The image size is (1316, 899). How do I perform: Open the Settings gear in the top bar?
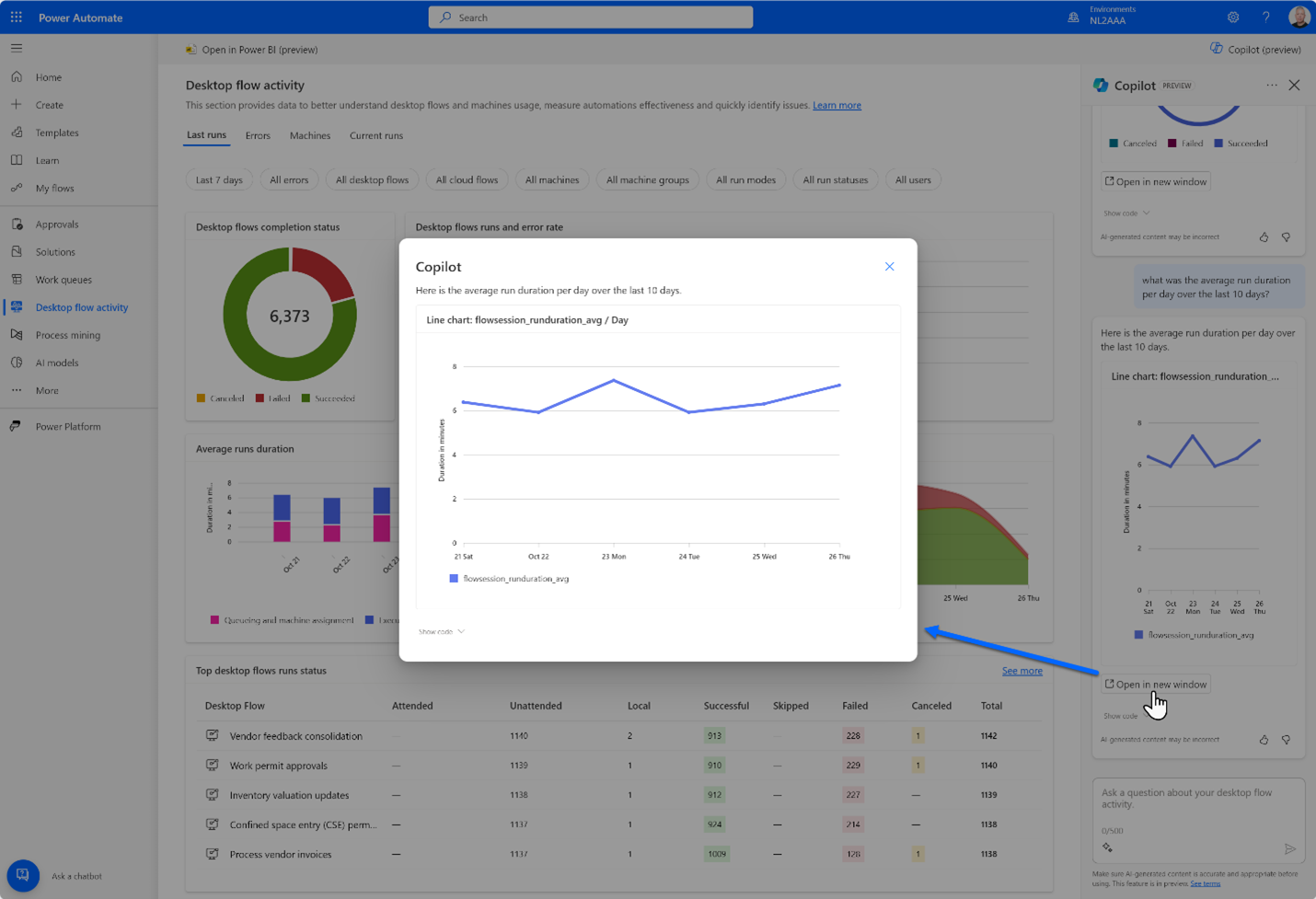tap(1232, 17)
